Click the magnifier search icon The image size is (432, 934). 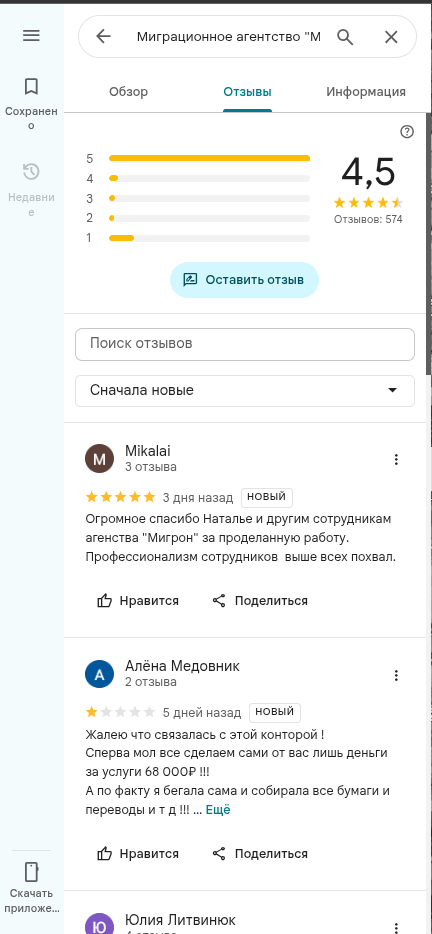click(346, 37)
